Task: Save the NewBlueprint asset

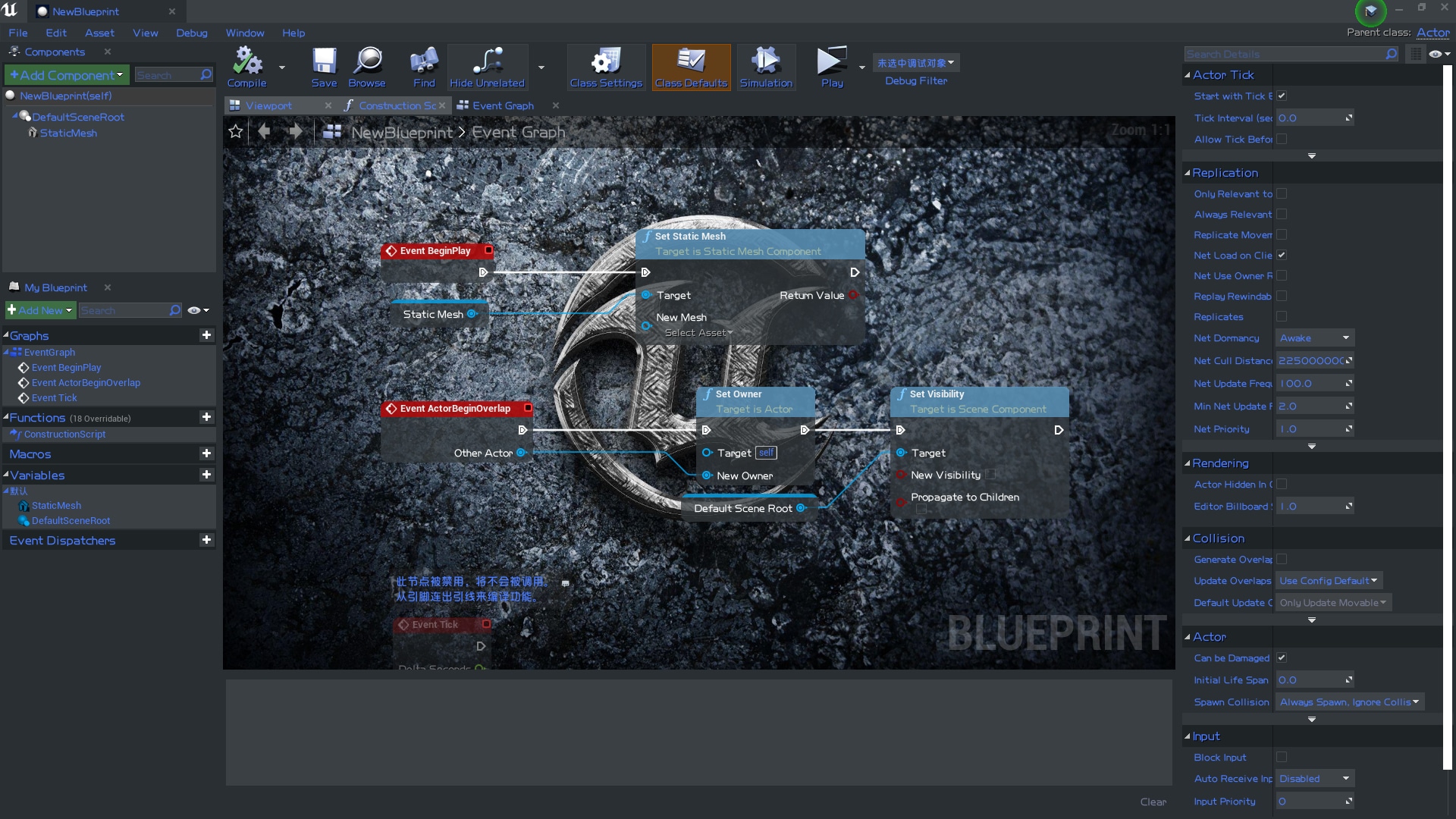Action: coord(325,67)
